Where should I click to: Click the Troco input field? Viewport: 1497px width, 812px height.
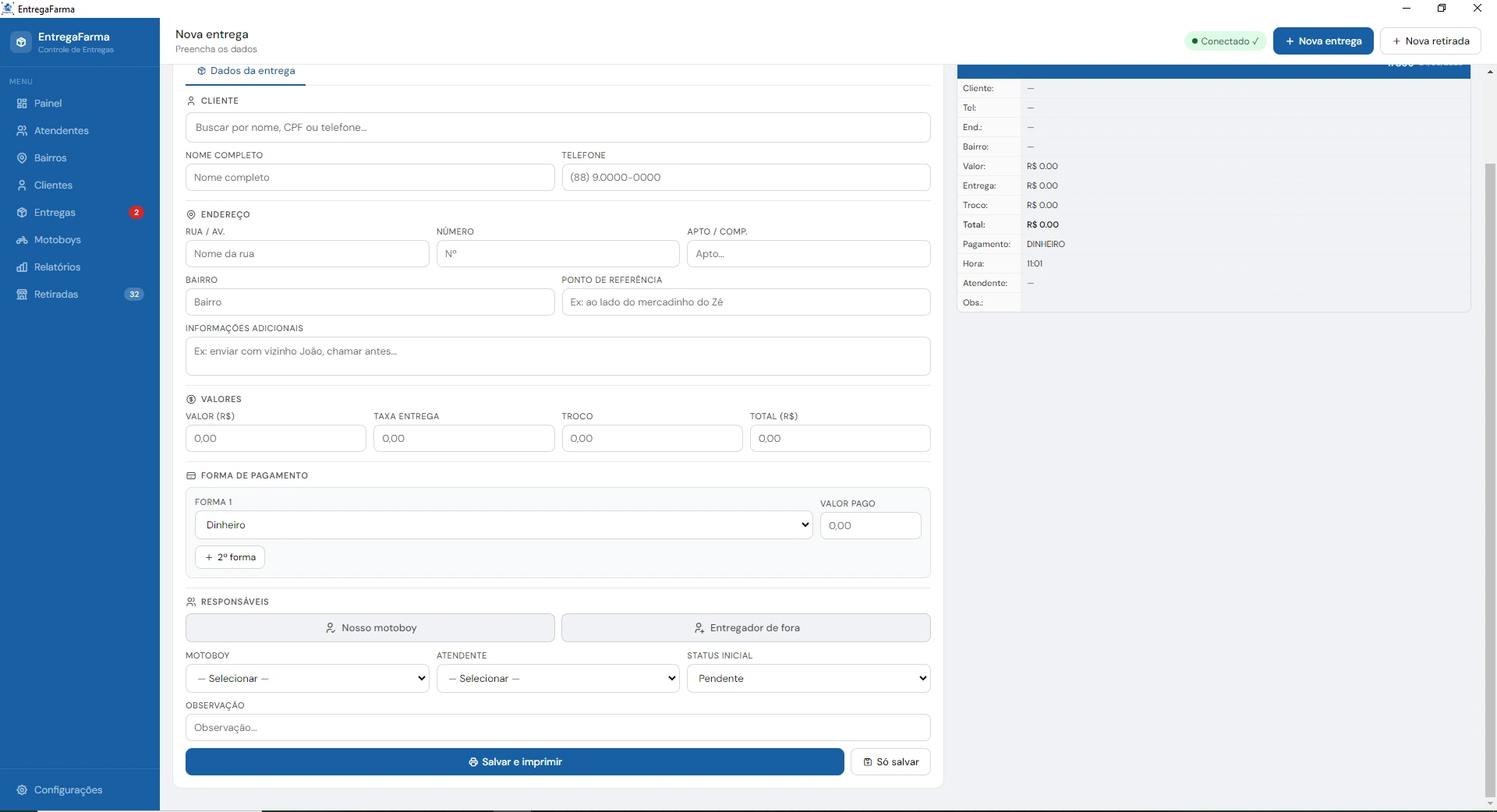[x=652, y=439]
